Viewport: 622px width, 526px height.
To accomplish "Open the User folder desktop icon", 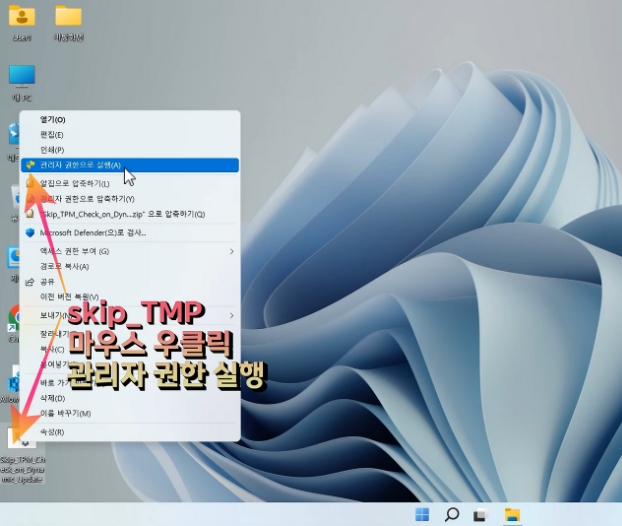I will [x=21, y=18].
